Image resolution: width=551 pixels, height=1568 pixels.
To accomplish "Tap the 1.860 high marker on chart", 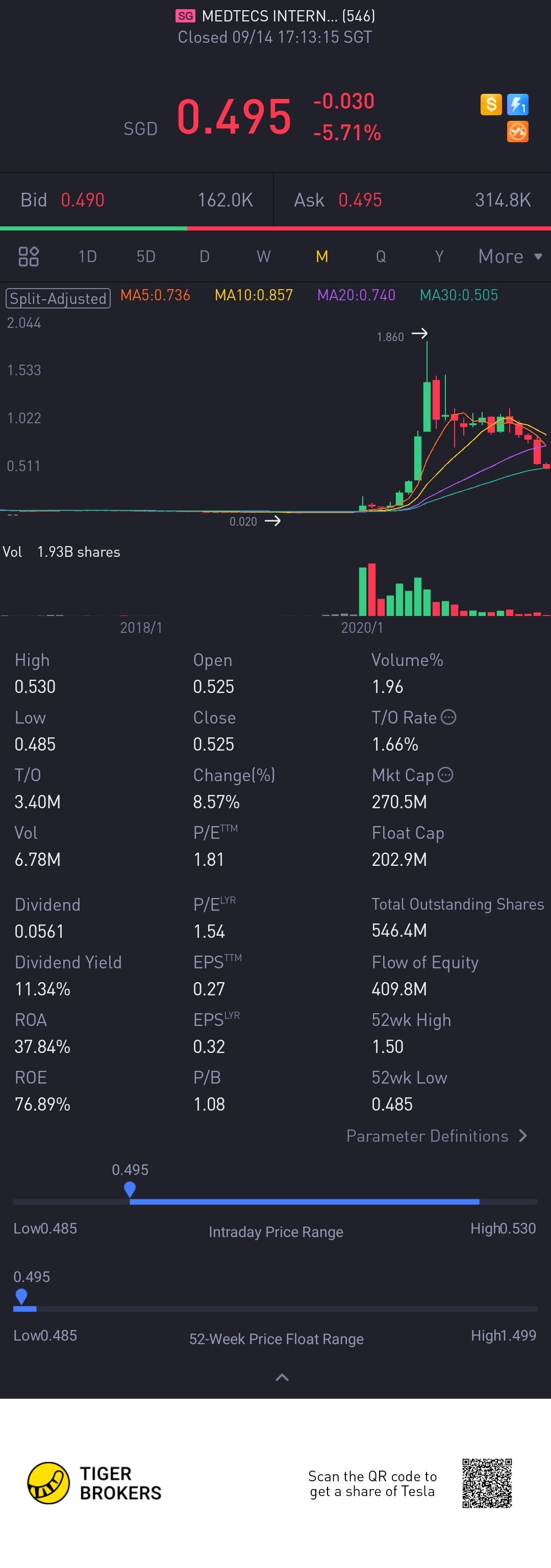I will point(402,336).
